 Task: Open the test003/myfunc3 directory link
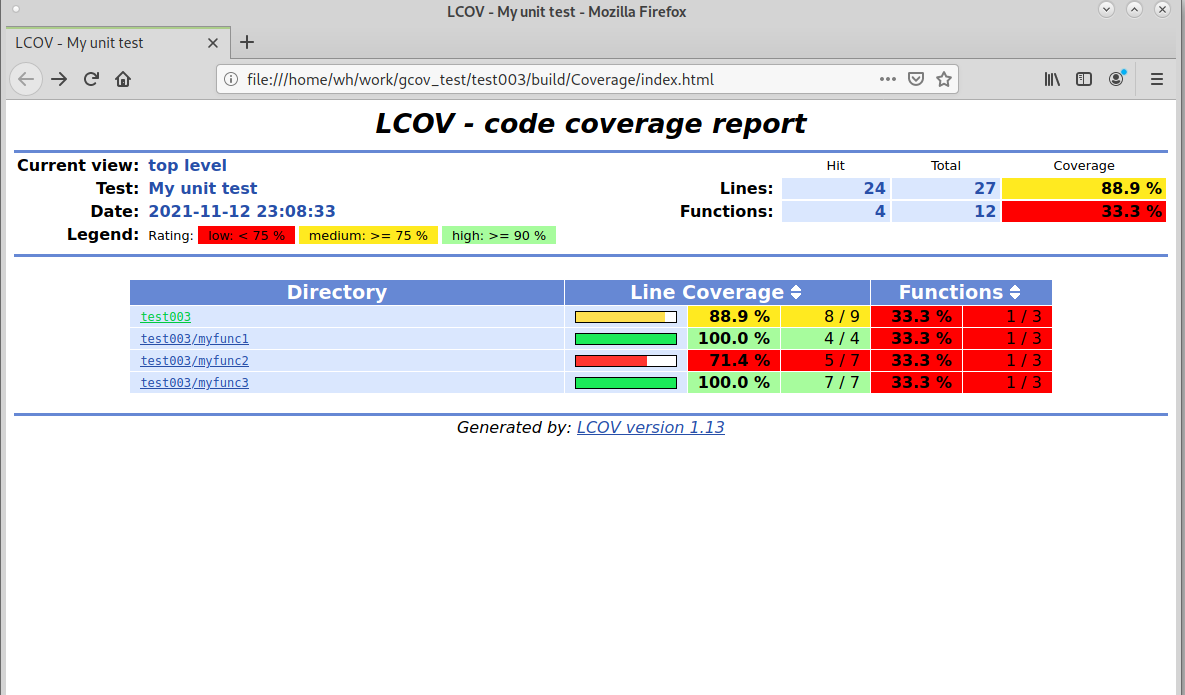click(194, 382)
